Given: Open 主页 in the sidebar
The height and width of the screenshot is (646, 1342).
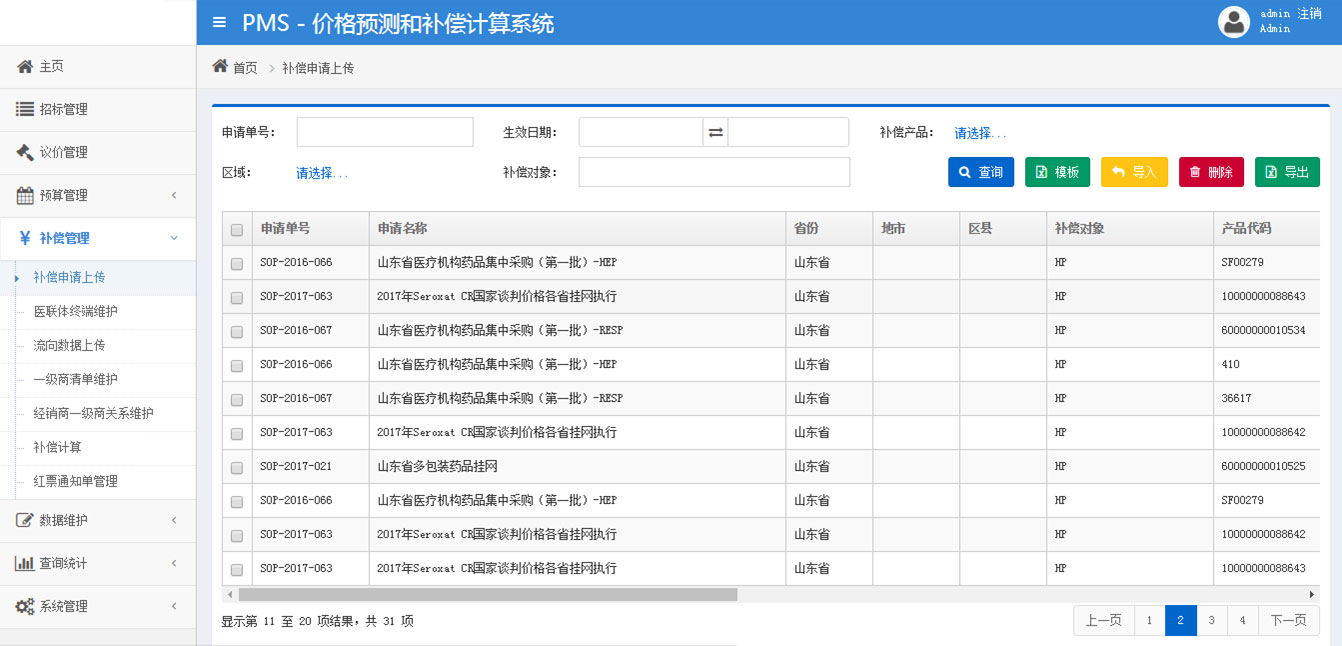Looking at the screenshot, I should 51,66.
